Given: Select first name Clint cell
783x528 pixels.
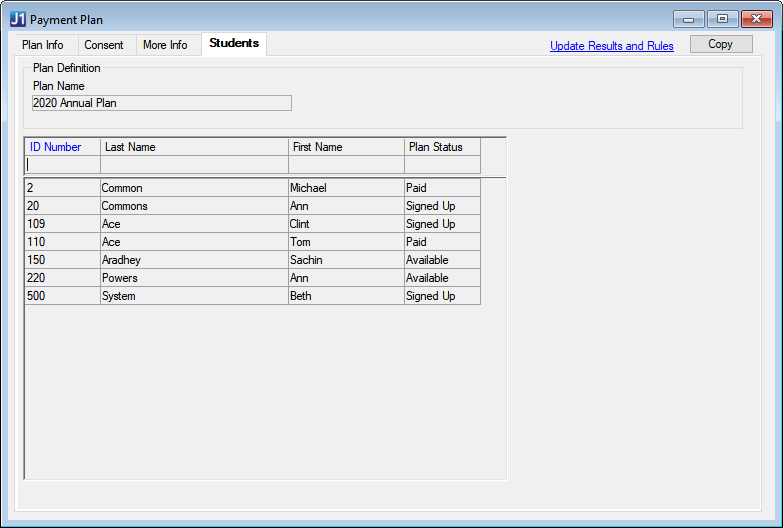Looking at the screenshot, I should pos(346,224).
